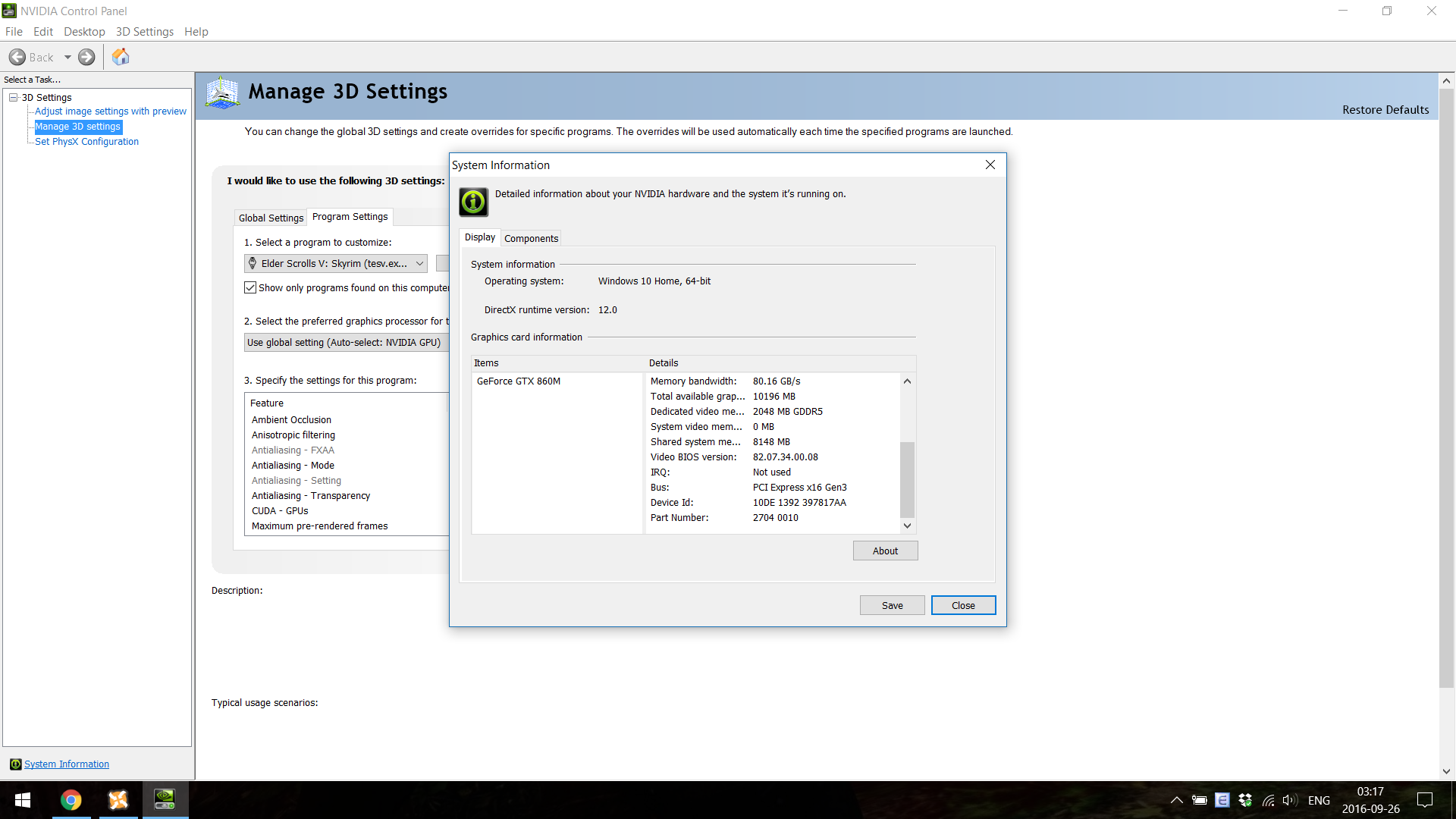
Task: Collapse the 3D Settings tree node
Action: pos(14,97)
